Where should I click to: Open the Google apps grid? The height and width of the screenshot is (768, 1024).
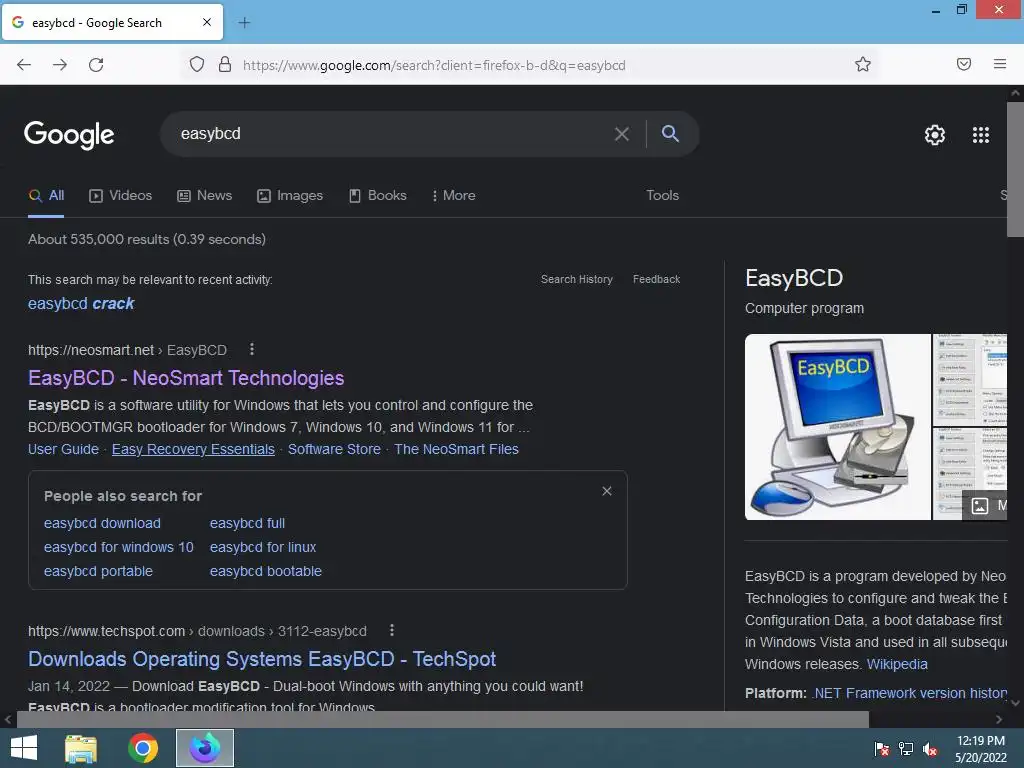[981, 135]
